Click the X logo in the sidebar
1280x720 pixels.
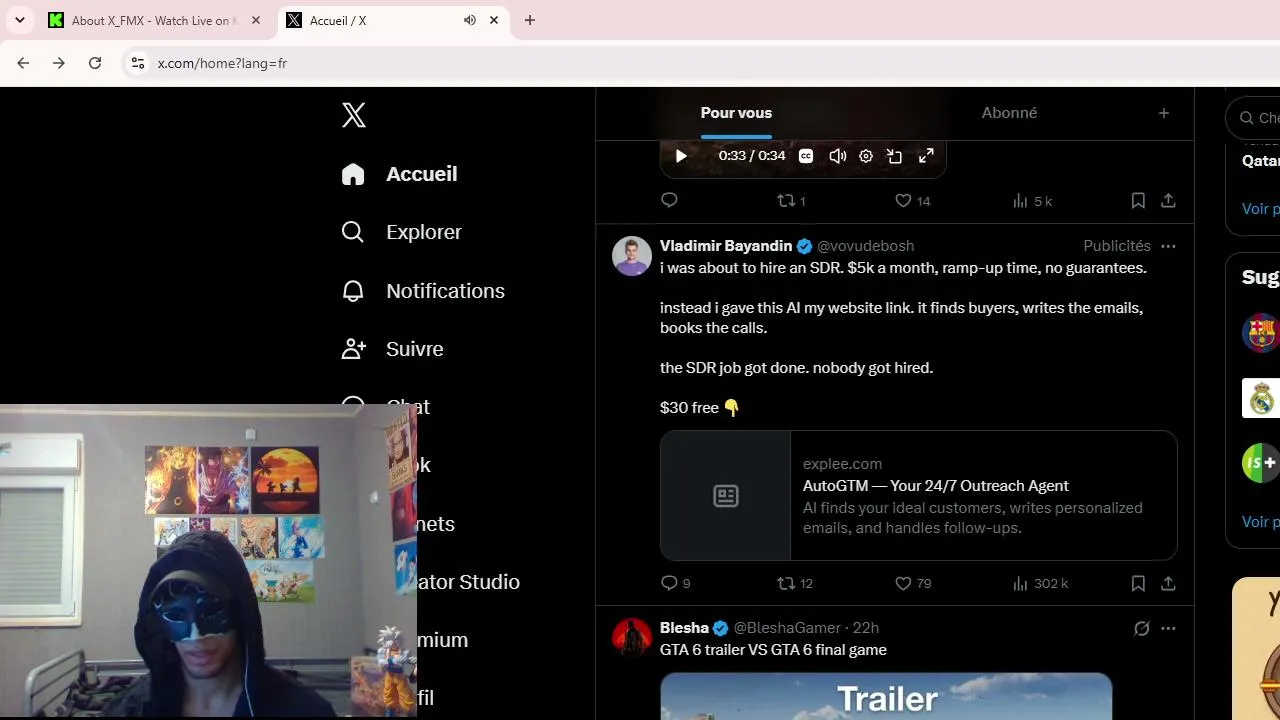(x=353, y=115)
